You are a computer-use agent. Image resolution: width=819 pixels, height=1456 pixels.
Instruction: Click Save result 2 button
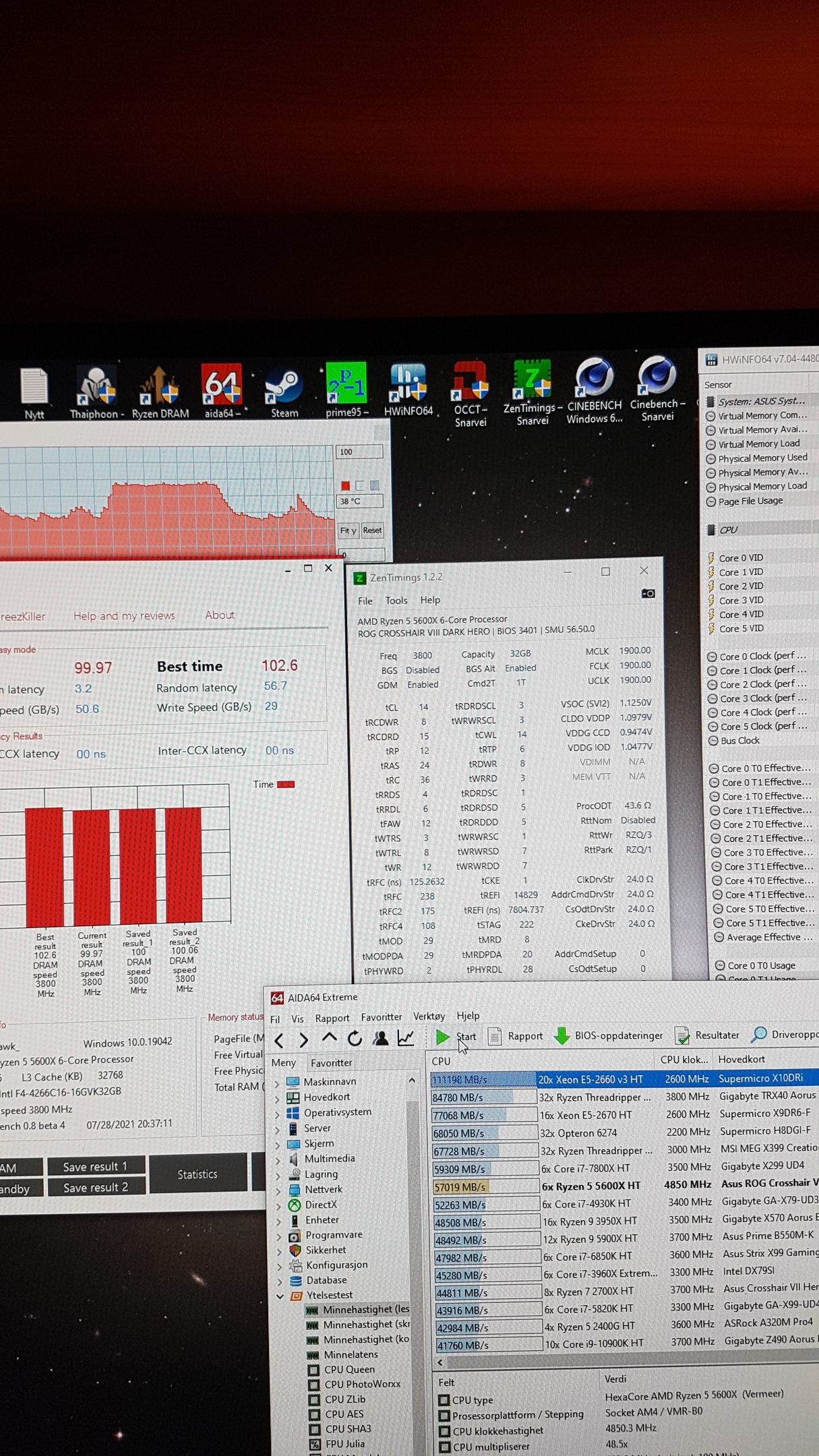point(96,1188)
